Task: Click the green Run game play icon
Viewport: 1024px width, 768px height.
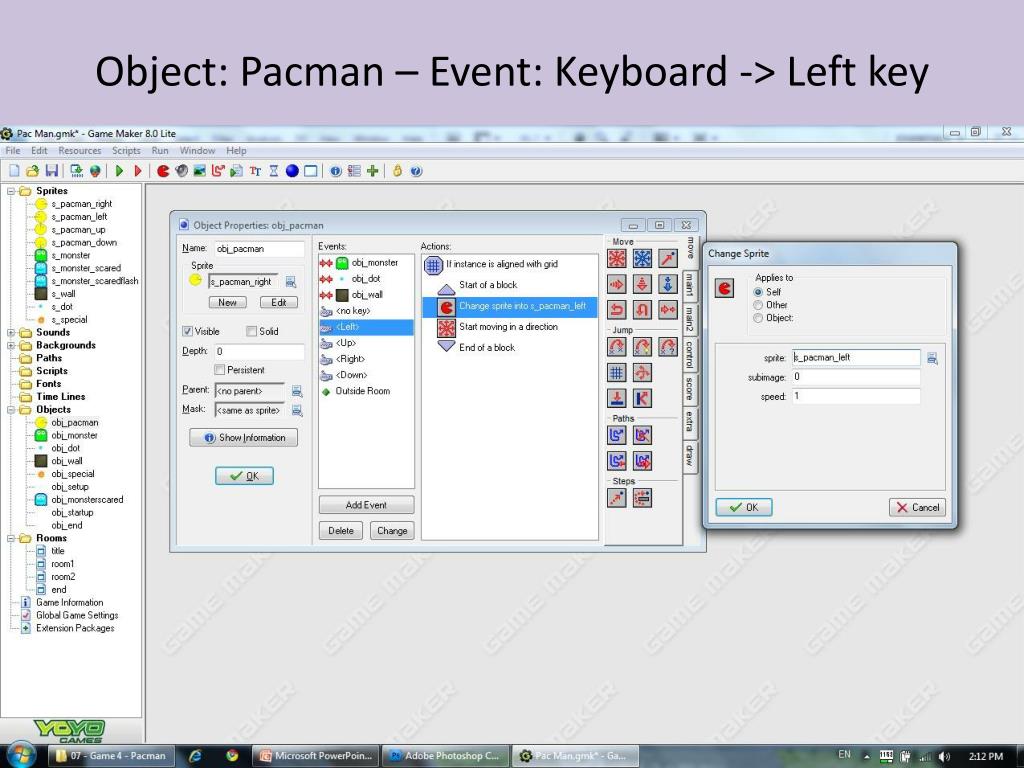Action: pos(120,171)
